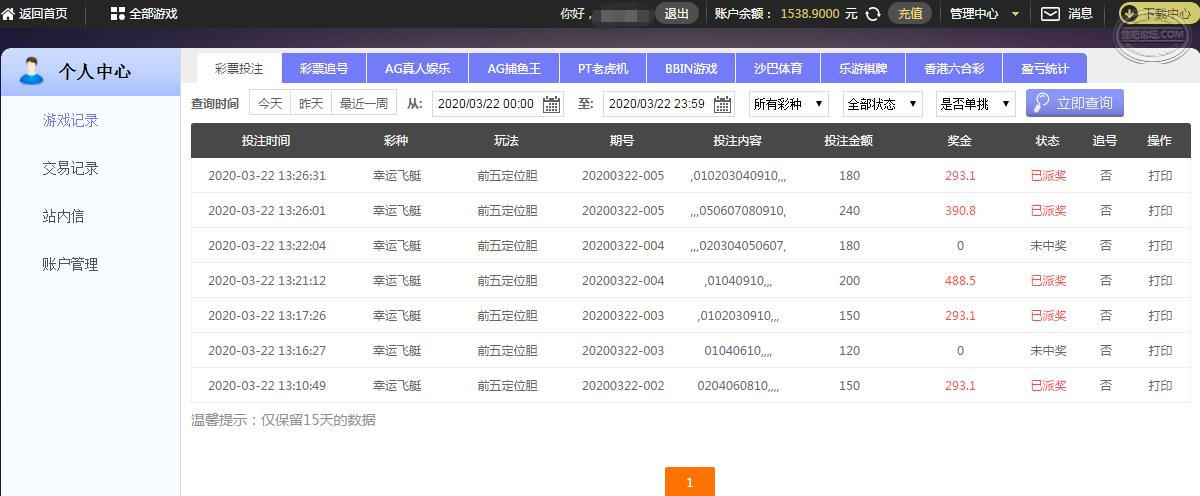
Task: Click the timestamp 2020-03-22 13:10:49
Action: (267, 386)
